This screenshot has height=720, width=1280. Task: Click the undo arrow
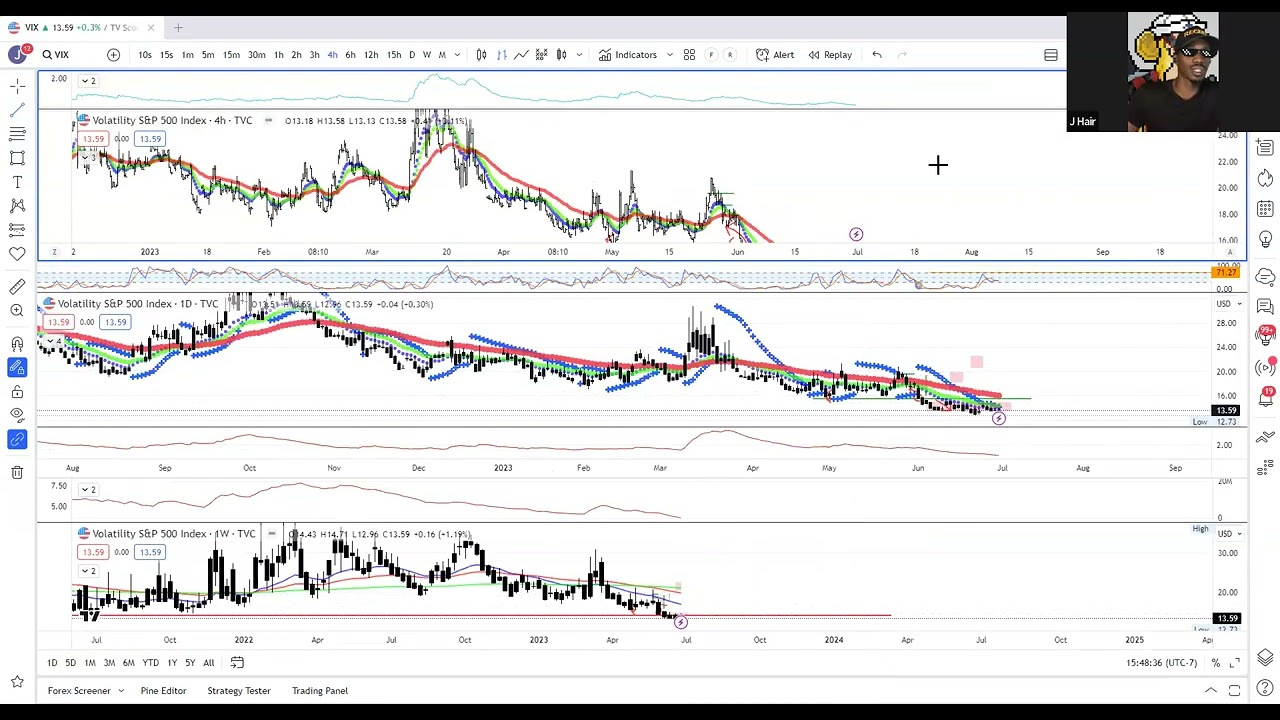click(877, 55)
